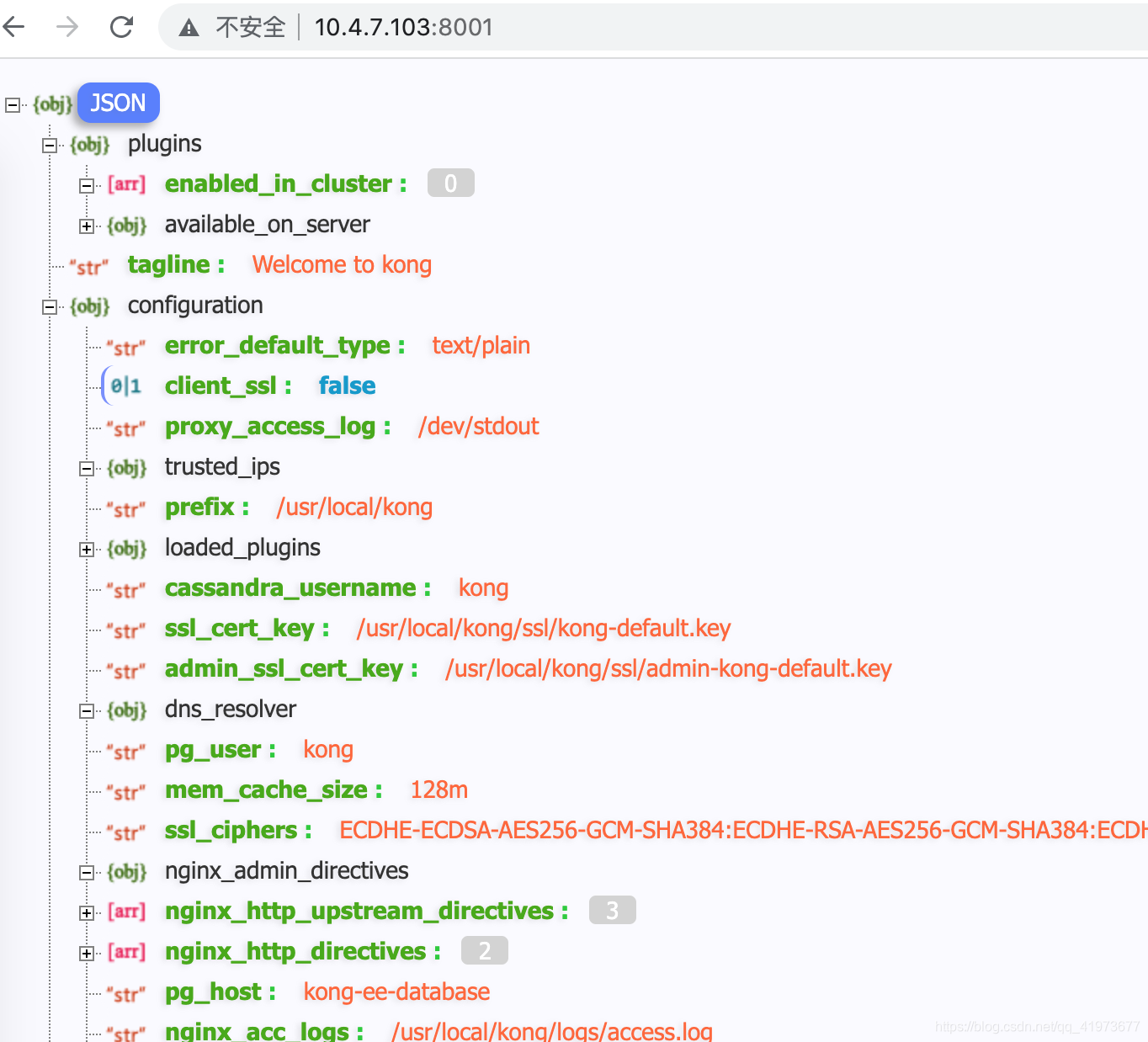This screenshot has width=1148, height=1042.
Task: Select the plugins node label
Action: point(165,144)
